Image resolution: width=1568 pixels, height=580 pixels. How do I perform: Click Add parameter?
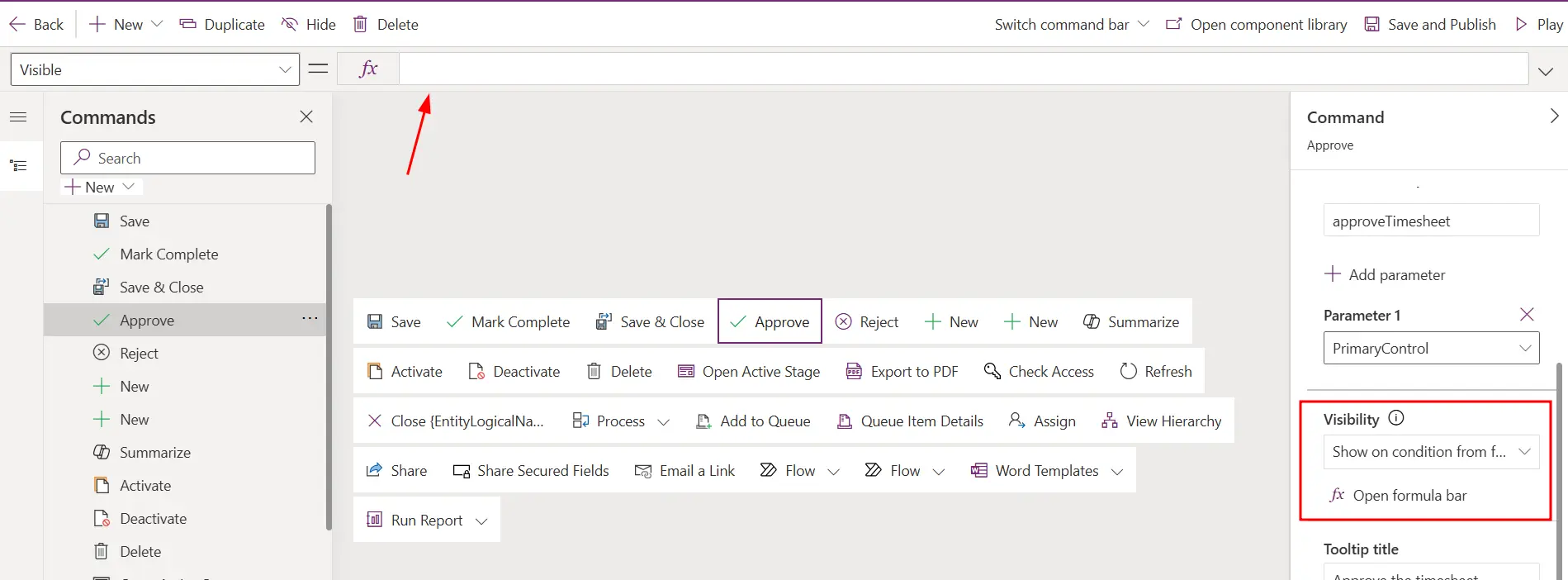(x=1385, y=274)
